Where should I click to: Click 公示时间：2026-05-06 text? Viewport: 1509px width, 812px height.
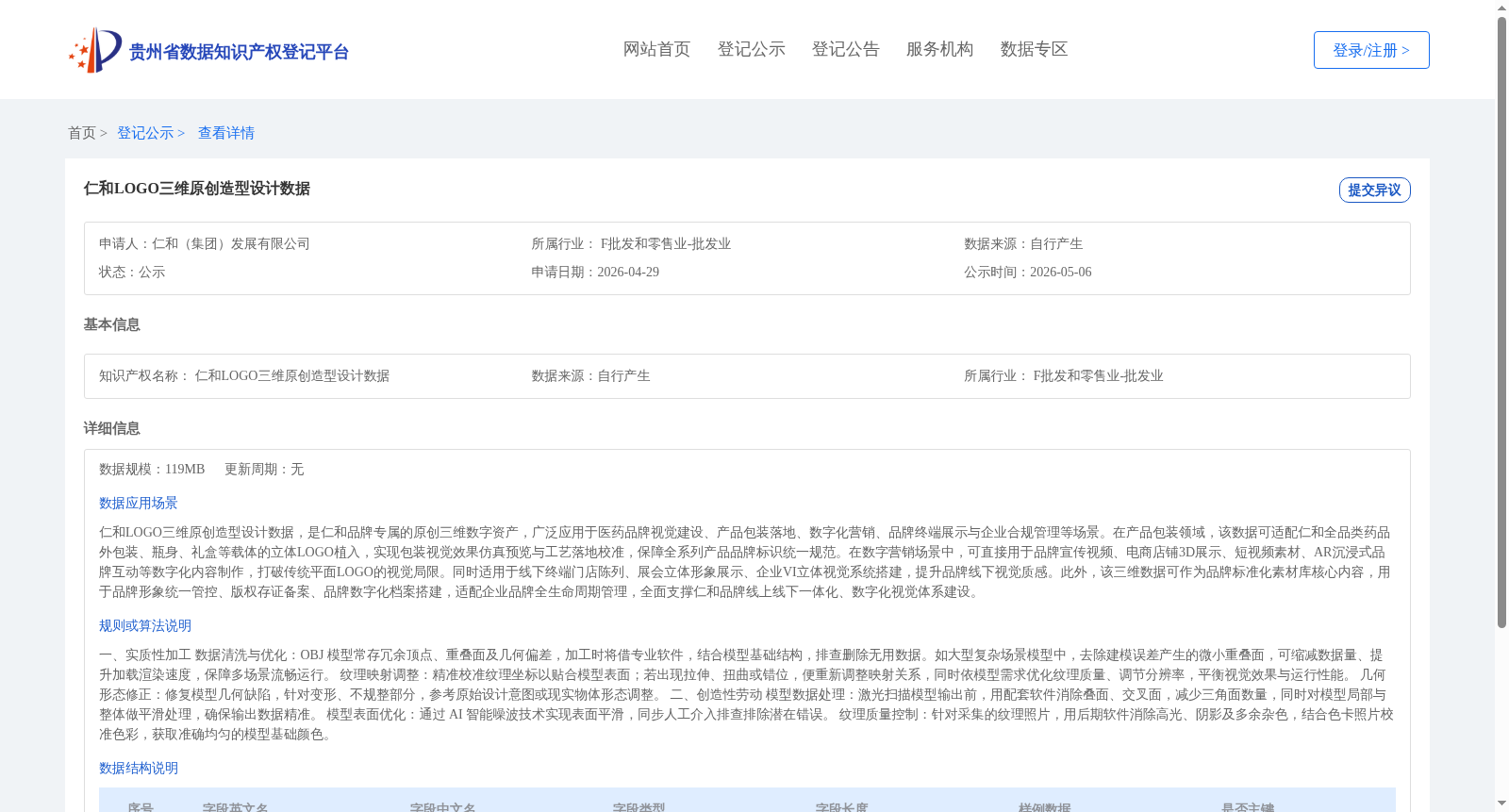point(1028,272)
